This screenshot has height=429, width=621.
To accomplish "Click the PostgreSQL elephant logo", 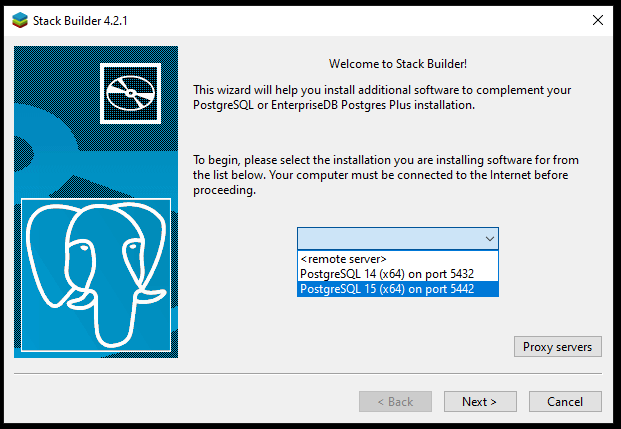I will [x=96, y=275].
